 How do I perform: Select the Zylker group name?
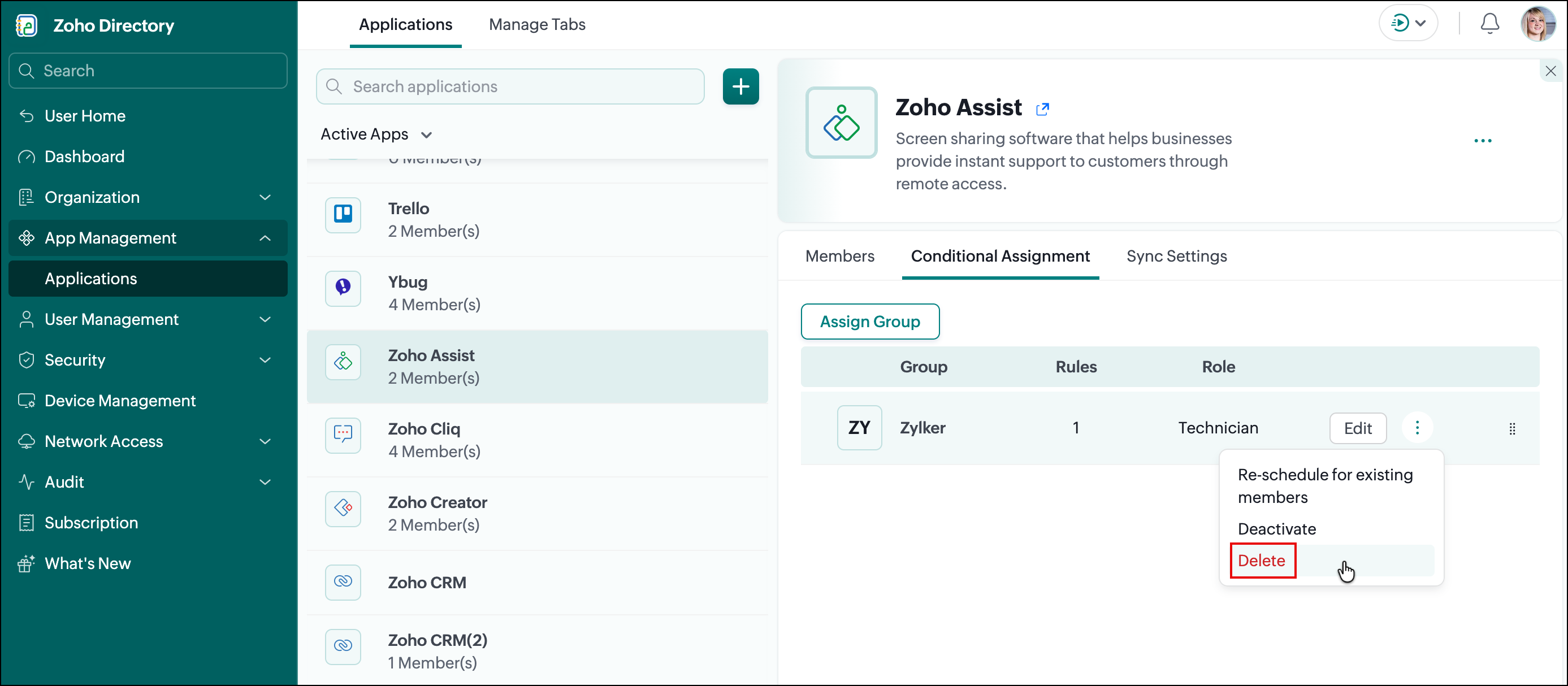pos(922,428)
